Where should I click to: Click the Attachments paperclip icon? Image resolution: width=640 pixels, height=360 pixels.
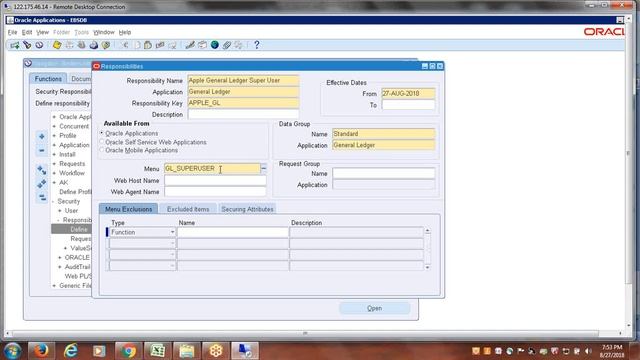tap(227, 45)
